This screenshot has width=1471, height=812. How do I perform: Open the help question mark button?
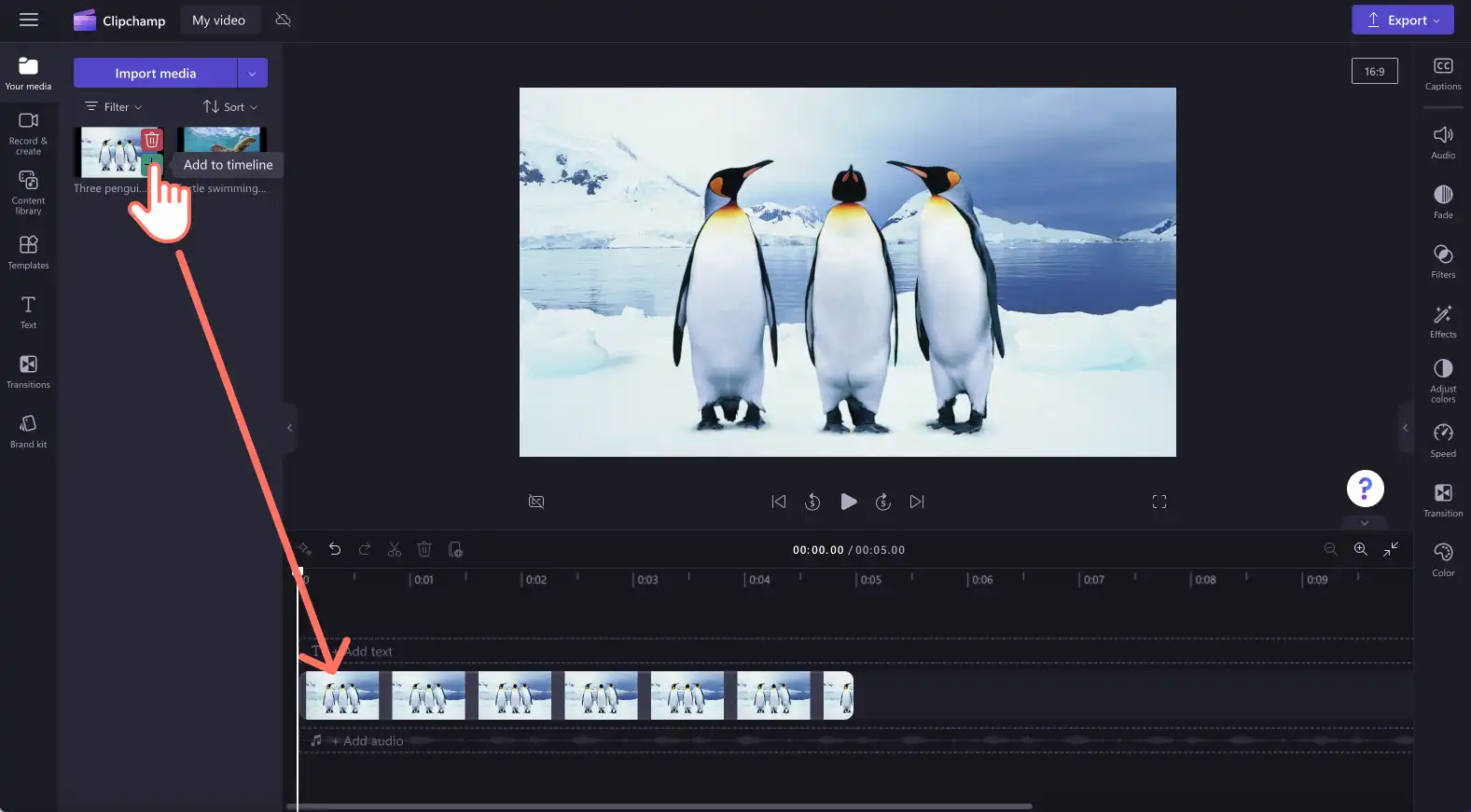coord(1365,488)
